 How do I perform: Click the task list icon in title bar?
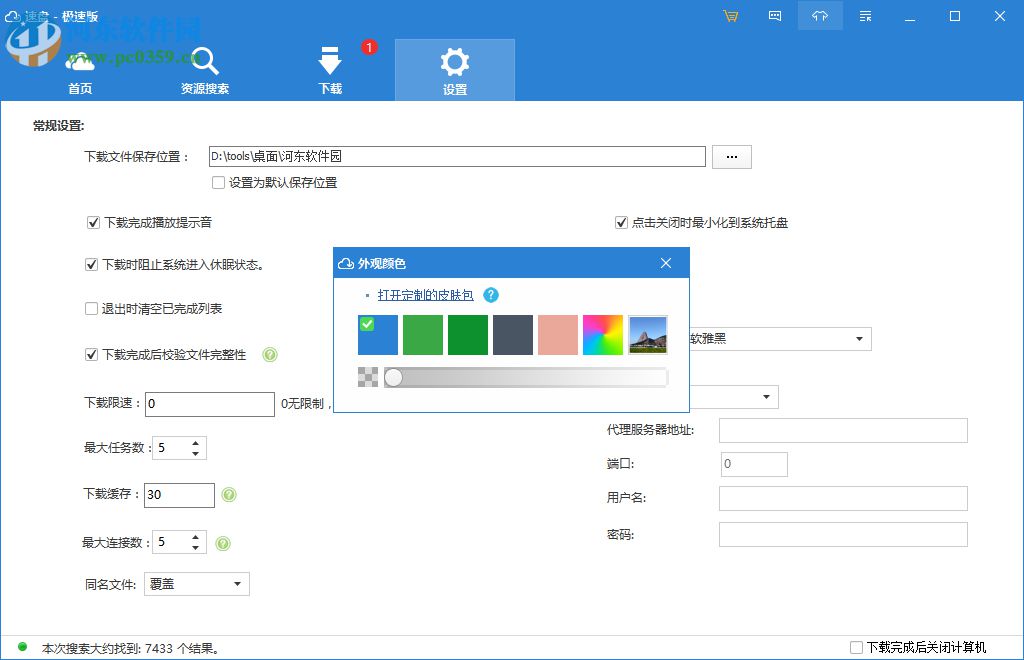tap(866, 16)
